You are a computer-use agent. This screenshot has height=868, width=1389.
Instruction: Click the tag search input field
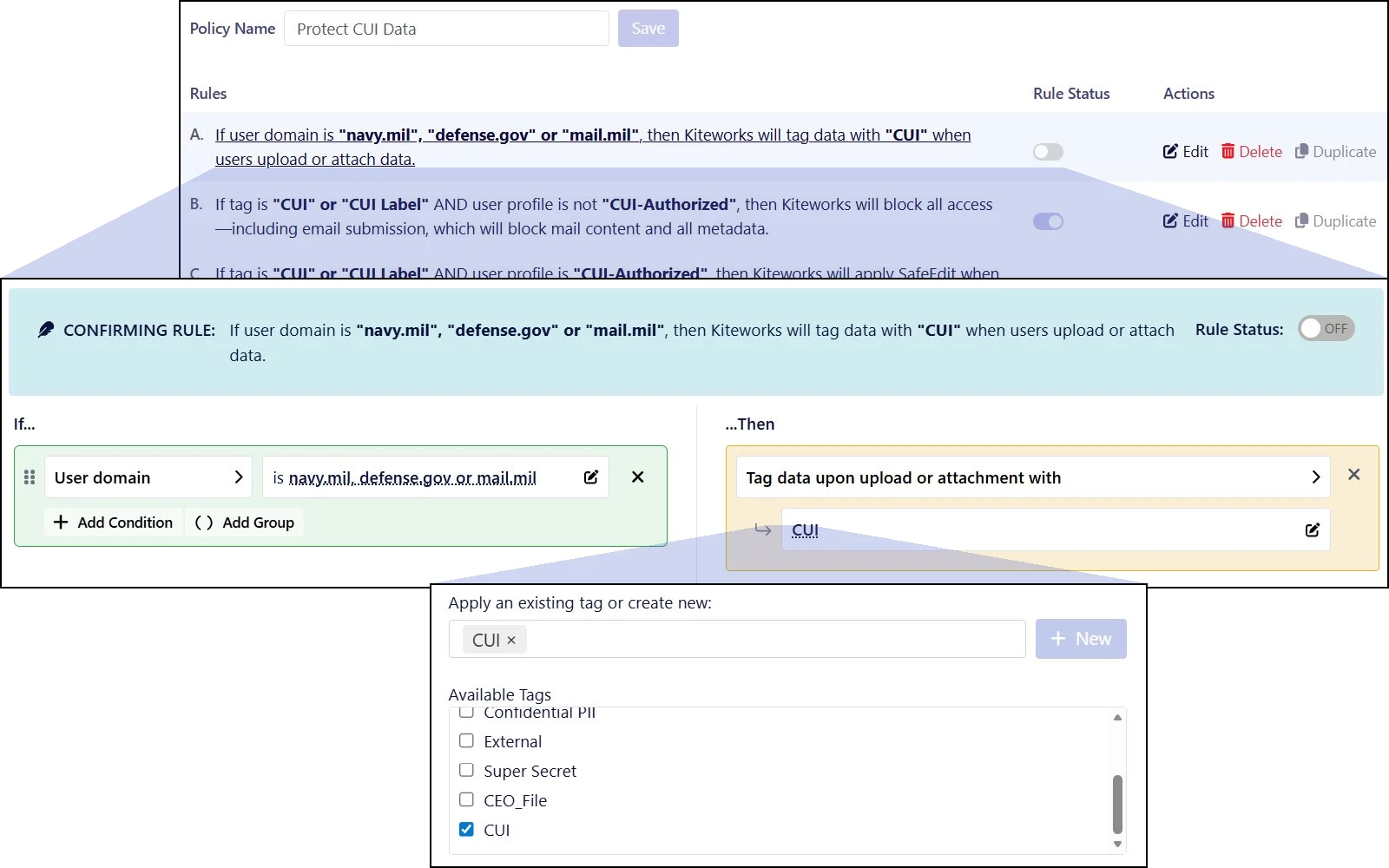[x=737, y=640]
